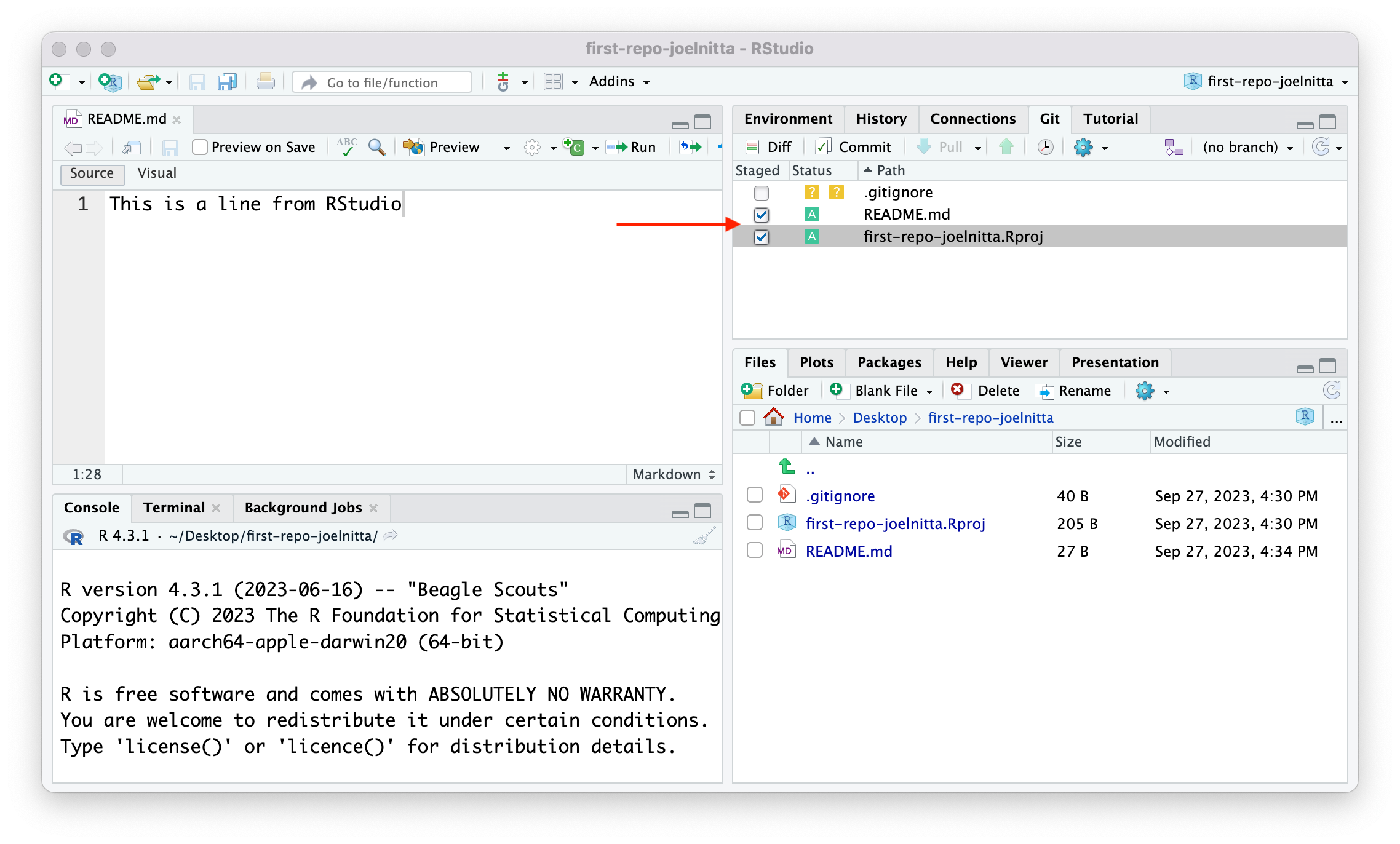Screen dimensions: 1400x844
Task: Open the Markdown file type selector
Action: [673, 474]
